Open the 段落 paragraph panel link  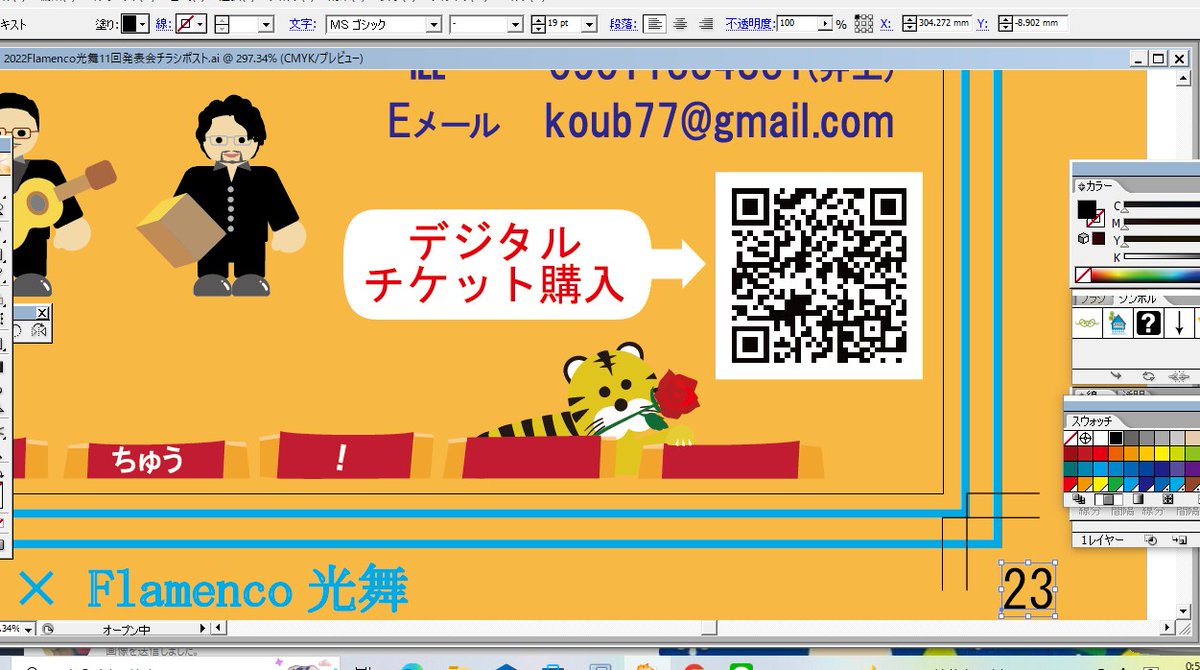coord(623,23)
